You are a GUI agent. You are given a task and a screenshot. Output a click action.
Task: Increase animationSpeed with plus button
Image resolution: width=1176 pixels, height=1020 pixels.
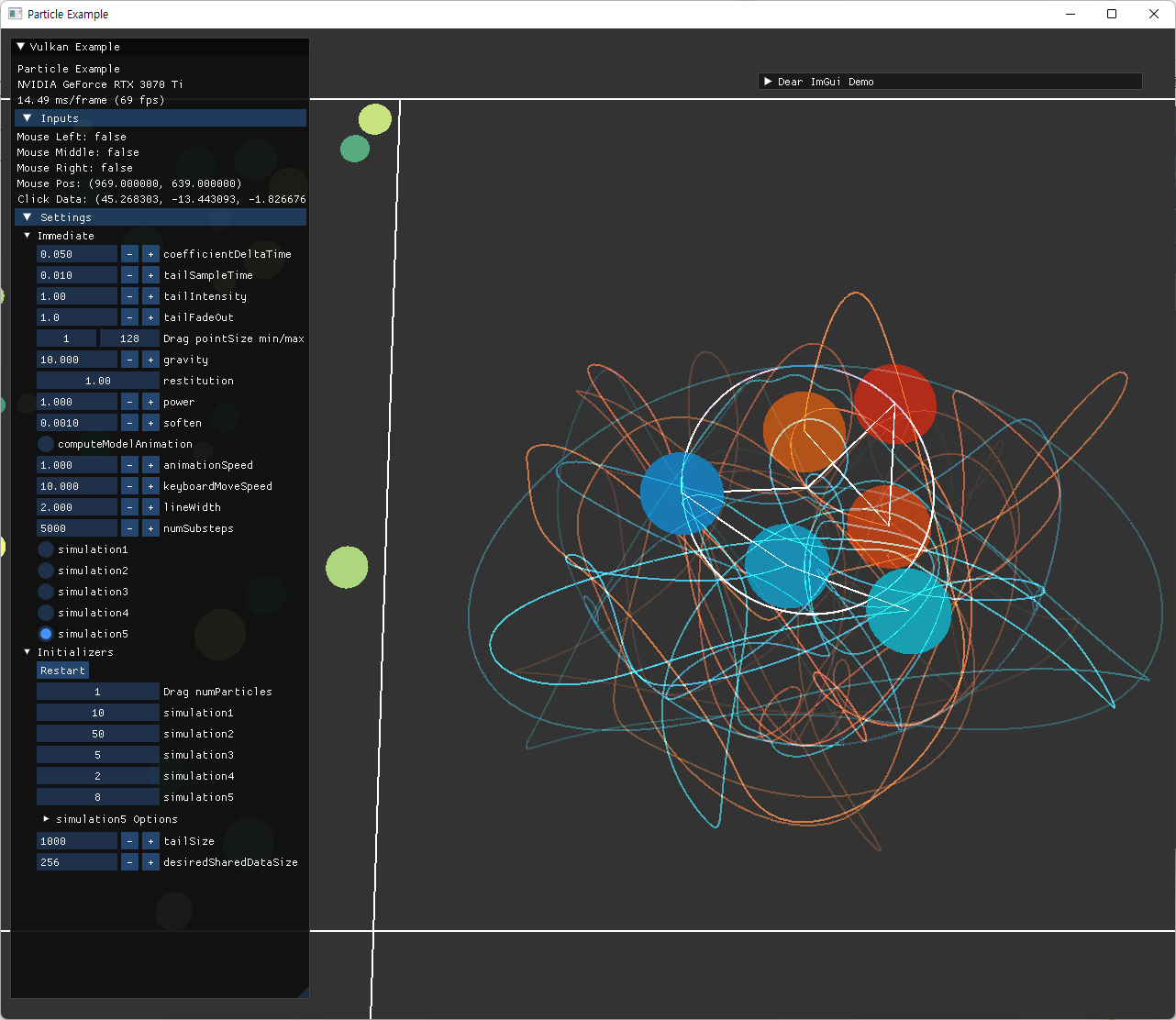click(150, 465)
